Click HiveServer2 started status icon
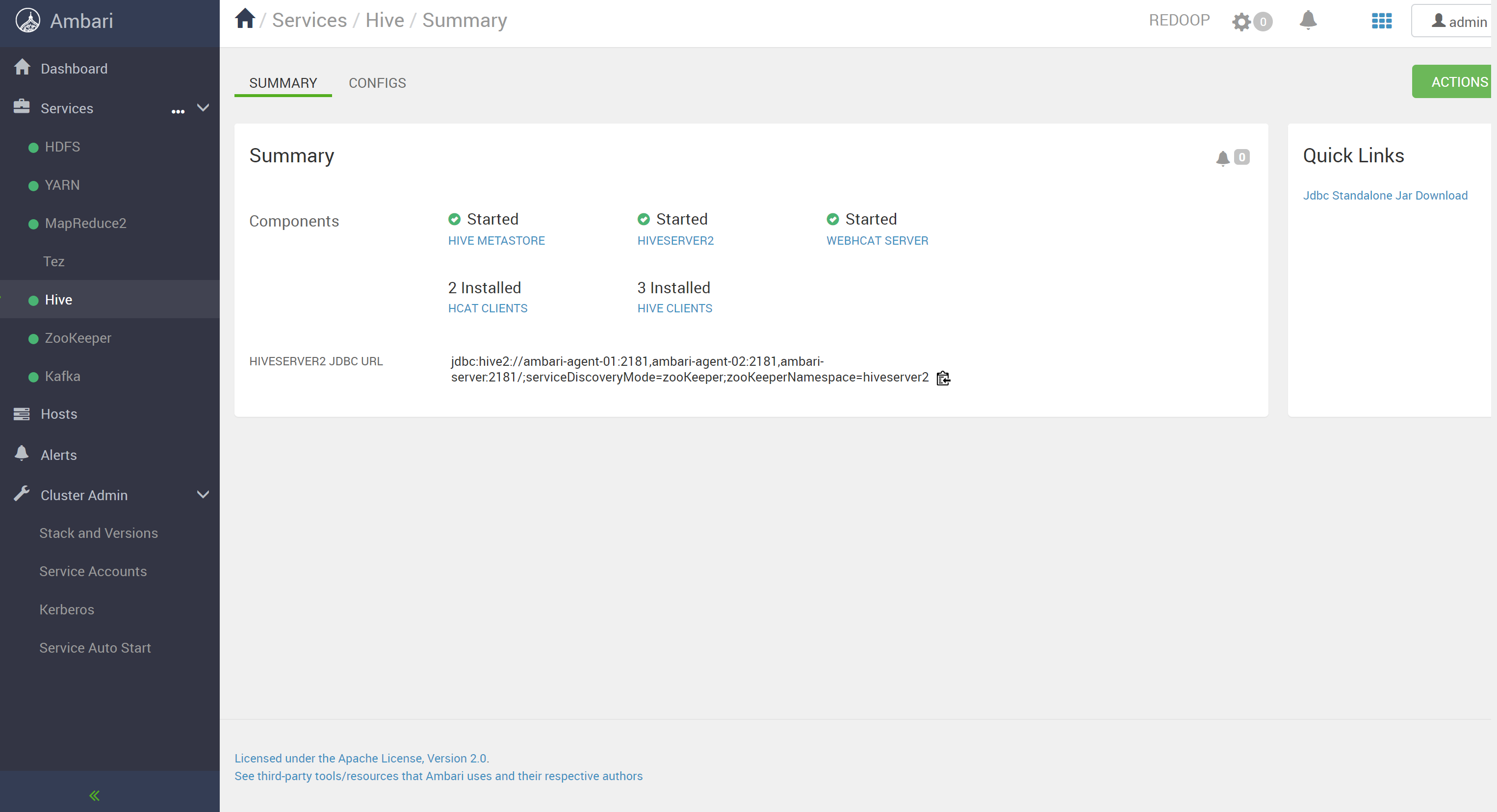 point(644,219)
